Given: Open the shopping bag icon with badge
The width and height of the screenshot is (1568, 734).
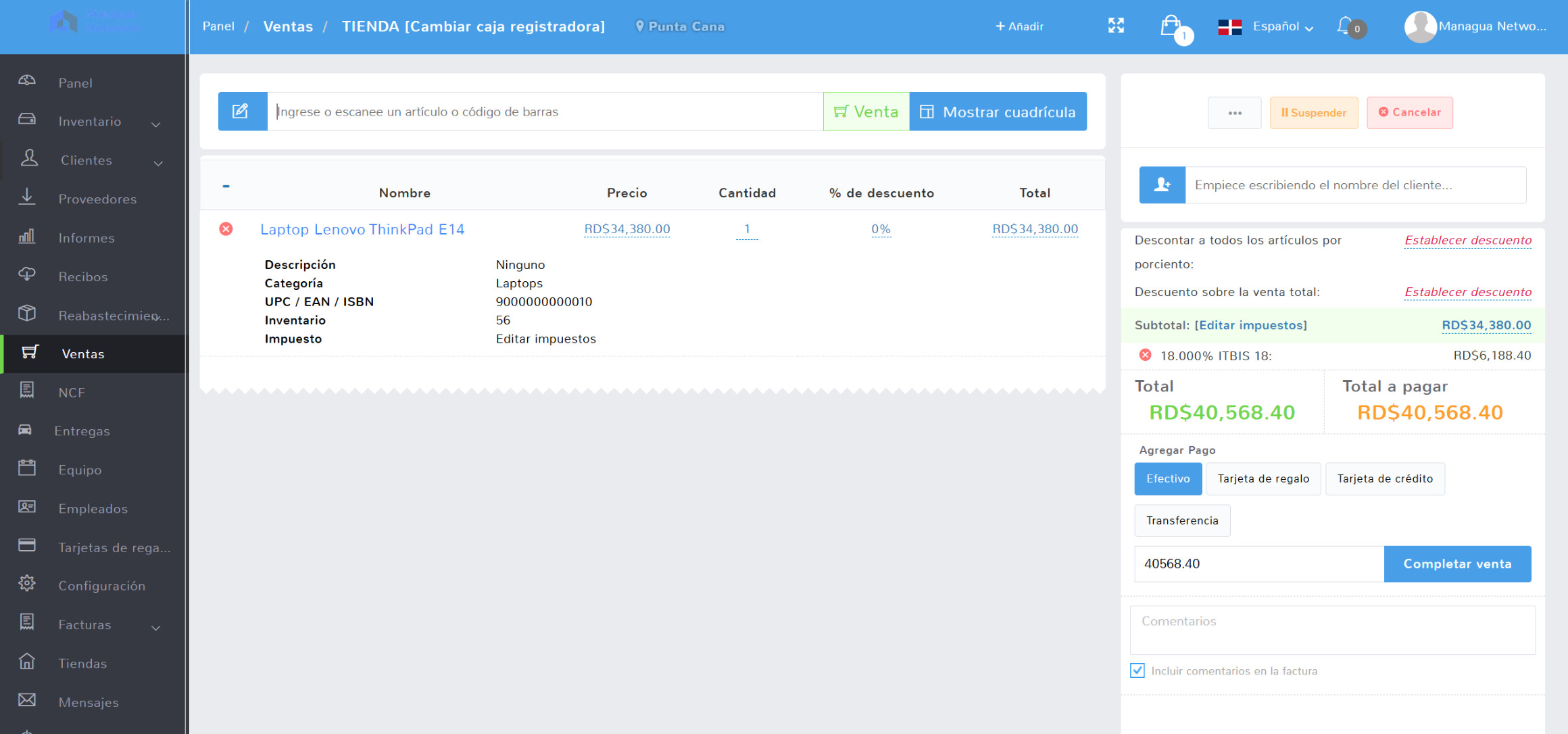Looking at the screenshot, I should coord(1172,27).
